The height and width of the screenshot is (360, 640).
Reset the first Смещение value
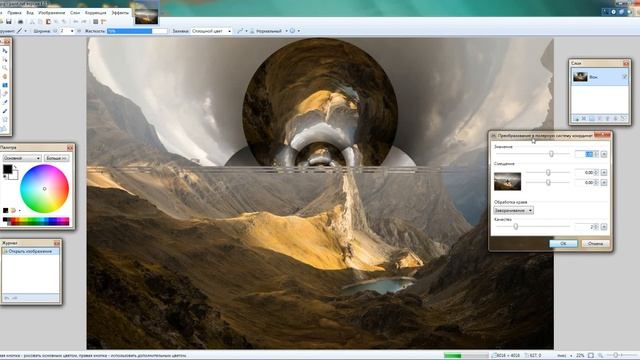[604, 173]
